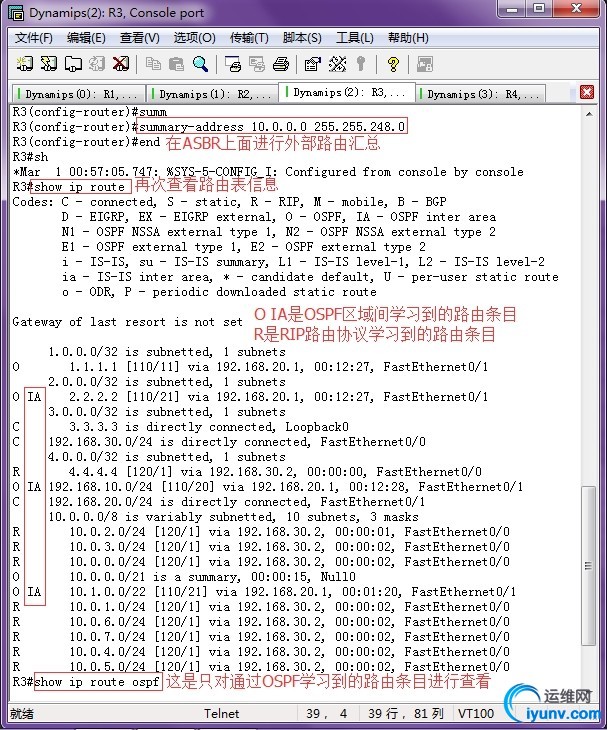Click the last grayed toolbar icon
Viewport: 607px width, 730px height.
[425, 64]
